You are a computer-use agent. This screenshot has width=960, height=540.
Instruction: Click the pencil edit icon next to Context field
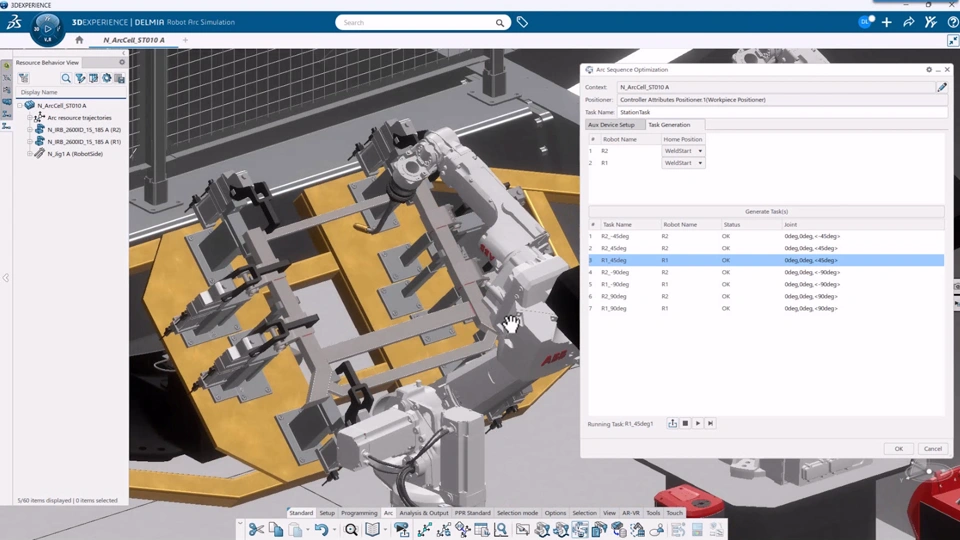tap(942, 87)
